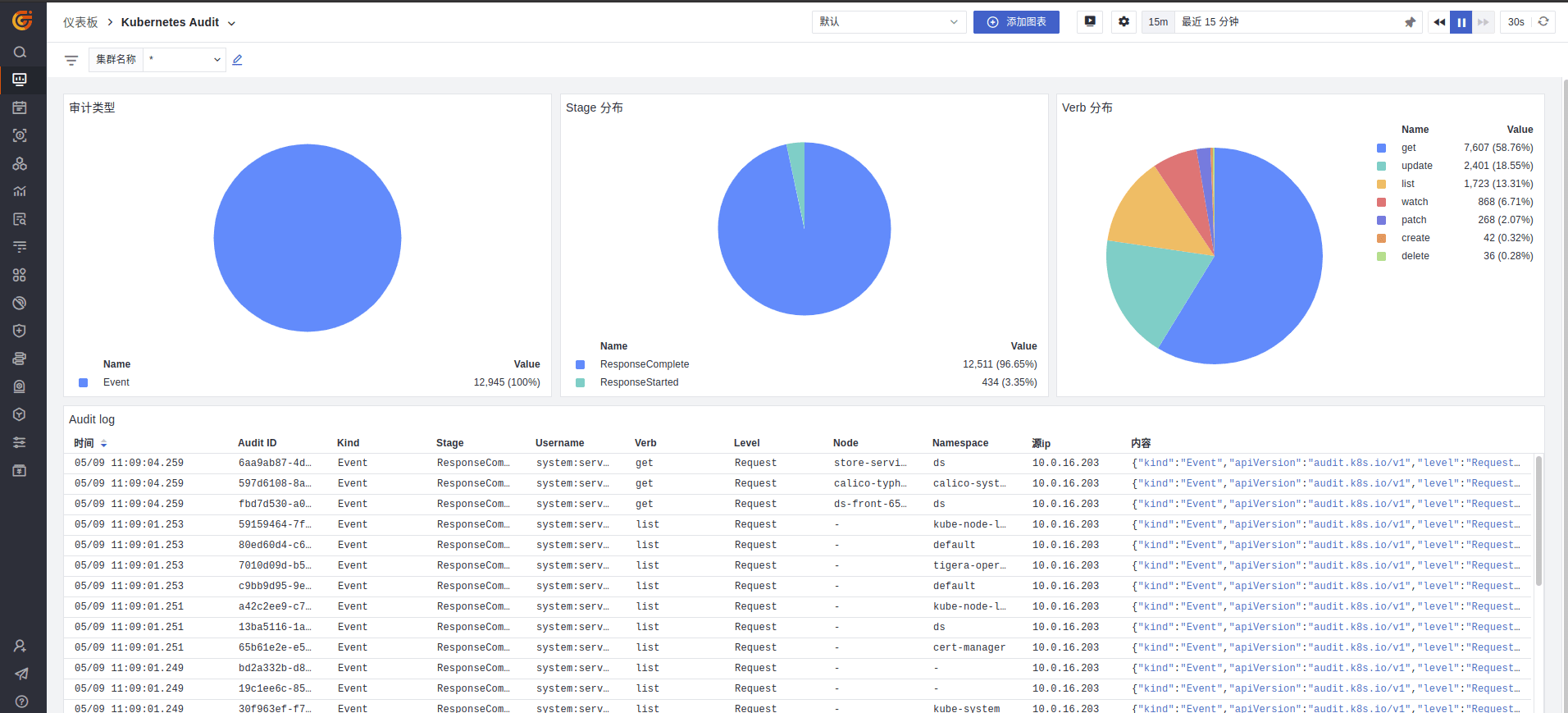Open the help question mark icon
The image size is (1568, 713).
tap(21, 702)
